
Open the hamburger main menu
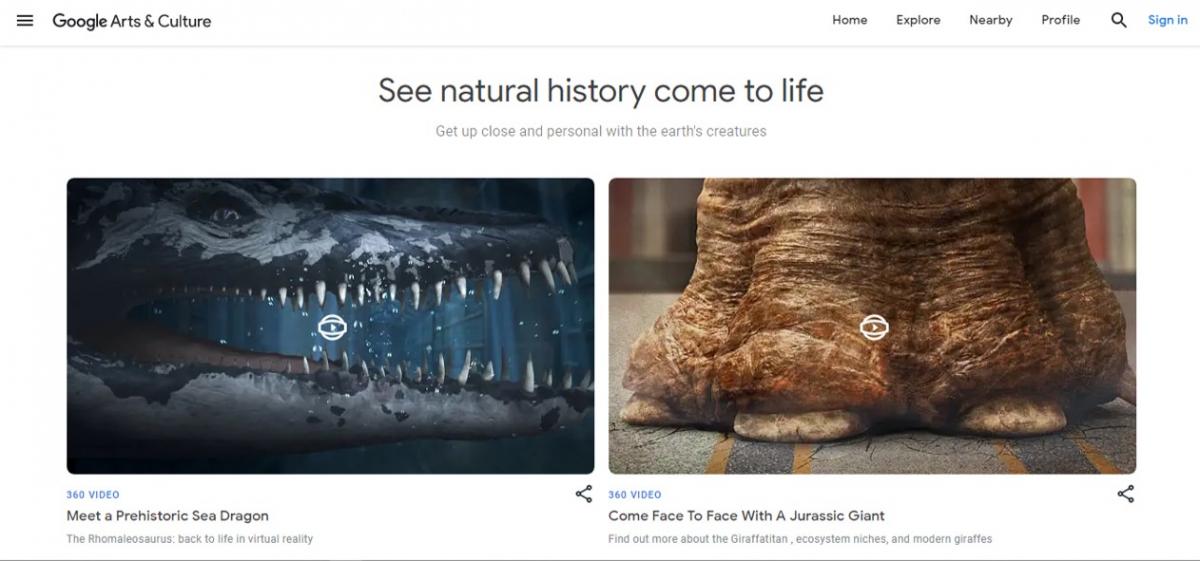pos(25,20)
